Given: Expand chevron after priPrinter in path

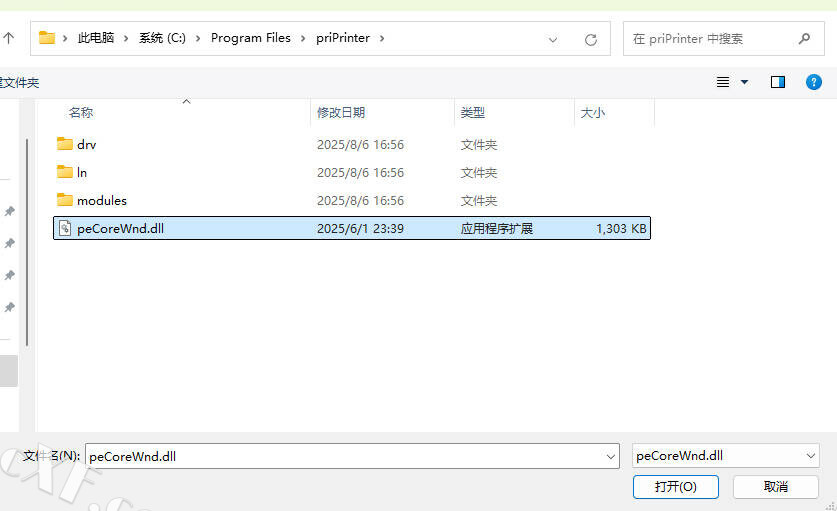Looking at the screenshot, I should pyautogui.click(x=382, y=38).
